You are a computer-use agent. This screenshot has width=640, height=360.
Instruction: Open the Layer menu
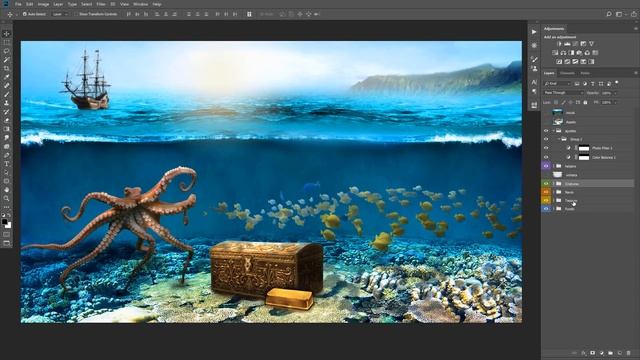point(58,4)
